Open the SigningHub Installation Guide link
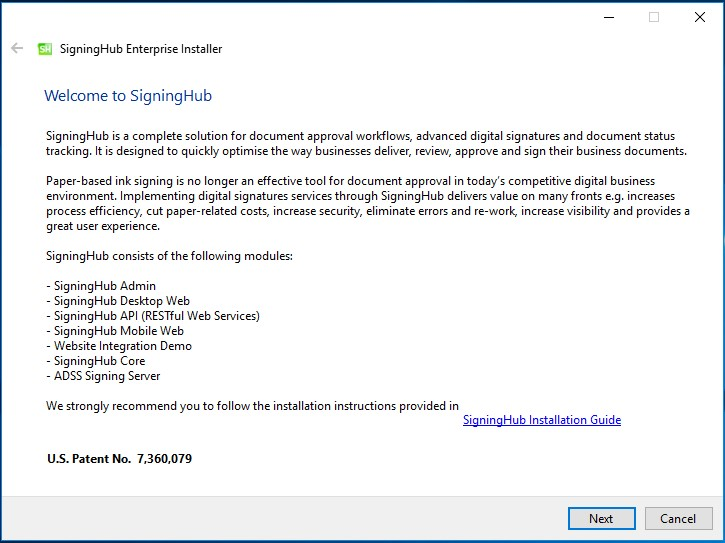The image size is (725, 543). click(542, 420)
